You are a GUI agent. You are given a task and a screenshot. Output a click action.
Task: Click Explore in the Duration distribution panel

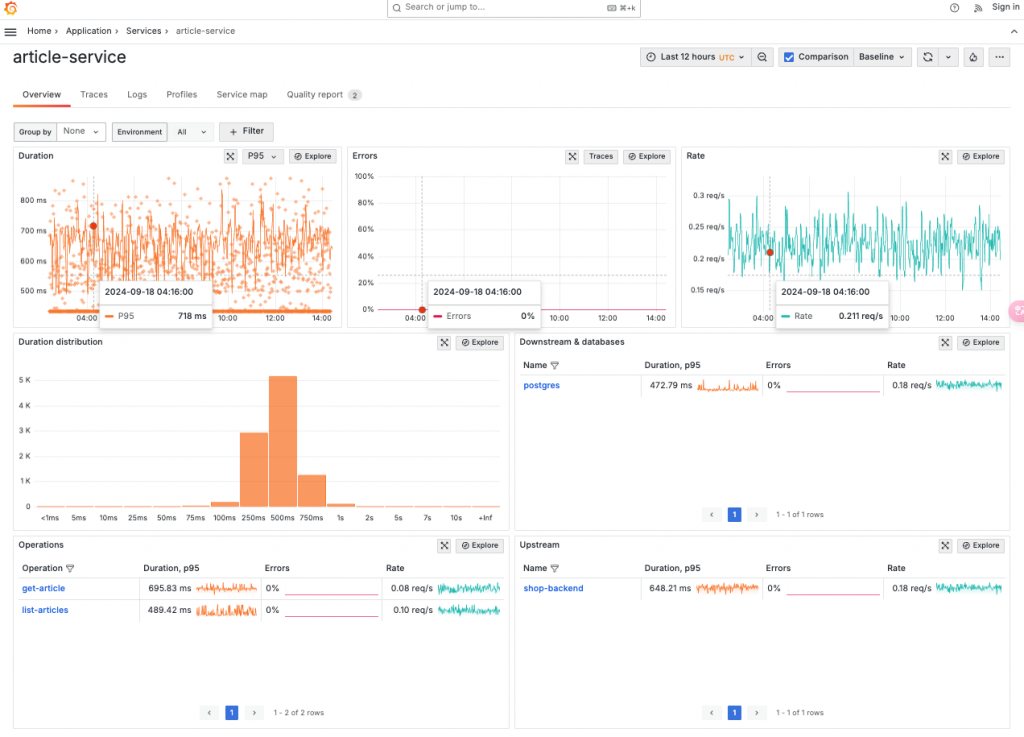479,343
